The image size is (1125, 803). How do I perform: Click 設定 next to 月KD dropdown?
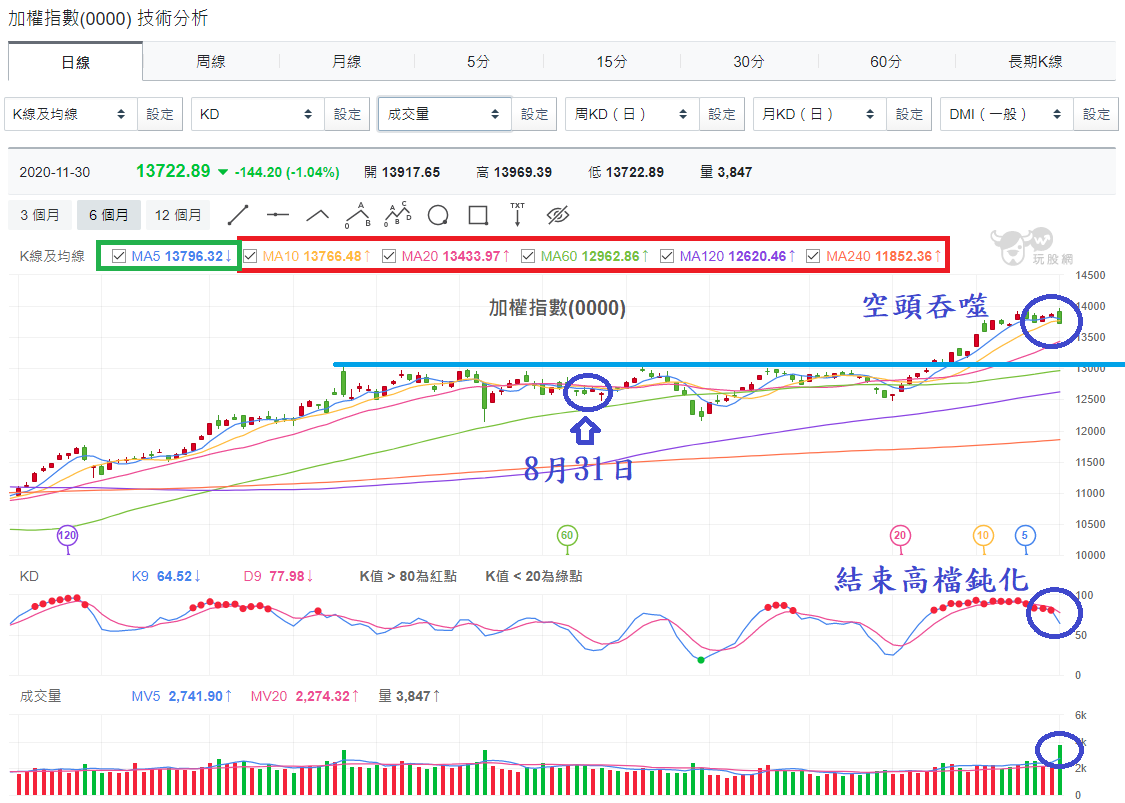tap(909, 114)
